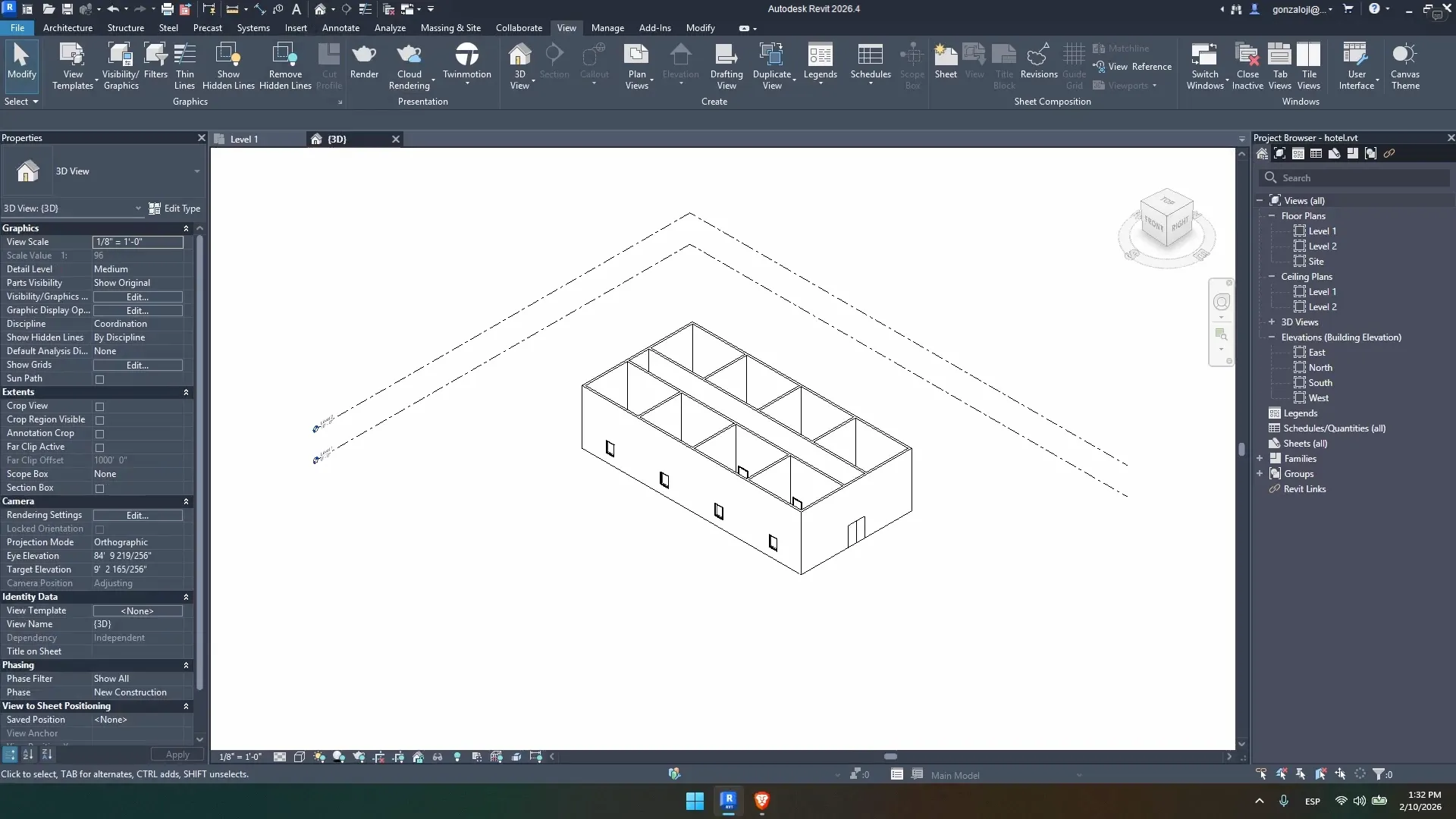The width and height of the screenshot is (1456, 819).
Task: Switch to the Level 1 view tab
Action: (244, 140)
